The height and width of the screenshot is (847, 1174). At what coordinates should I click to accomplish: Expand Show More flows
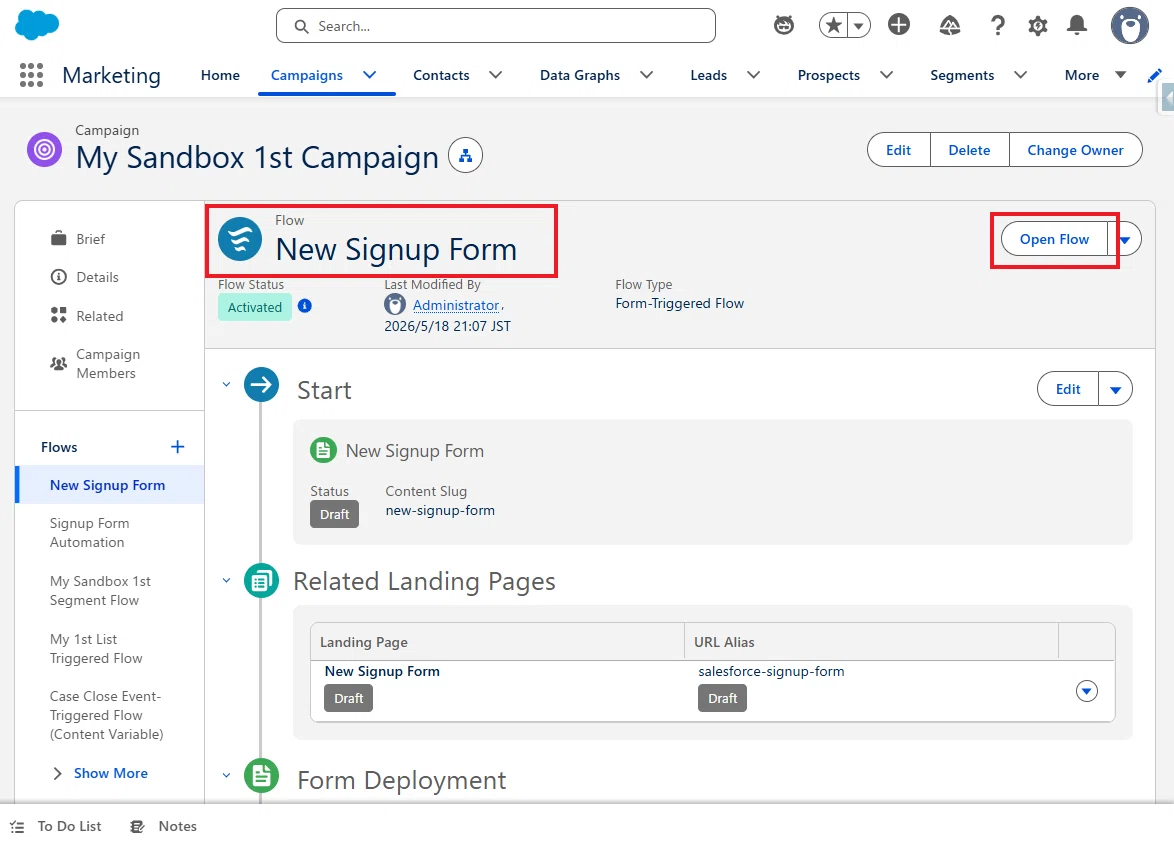point(100,773)
